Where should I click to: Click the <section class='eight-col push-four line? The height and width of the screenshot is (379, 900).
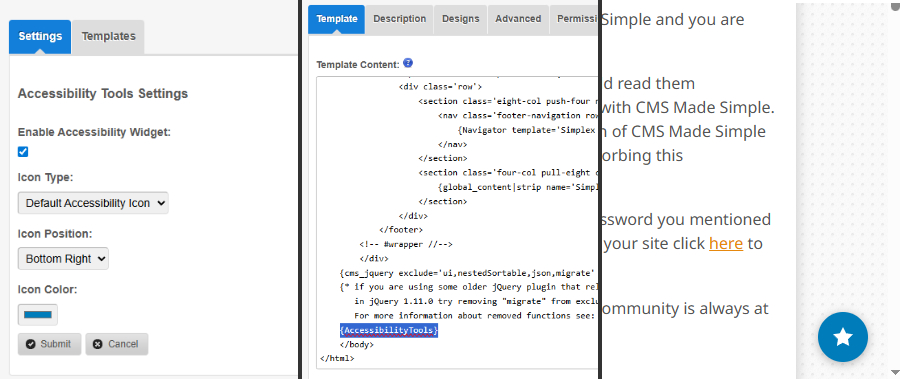coord(507,101)
